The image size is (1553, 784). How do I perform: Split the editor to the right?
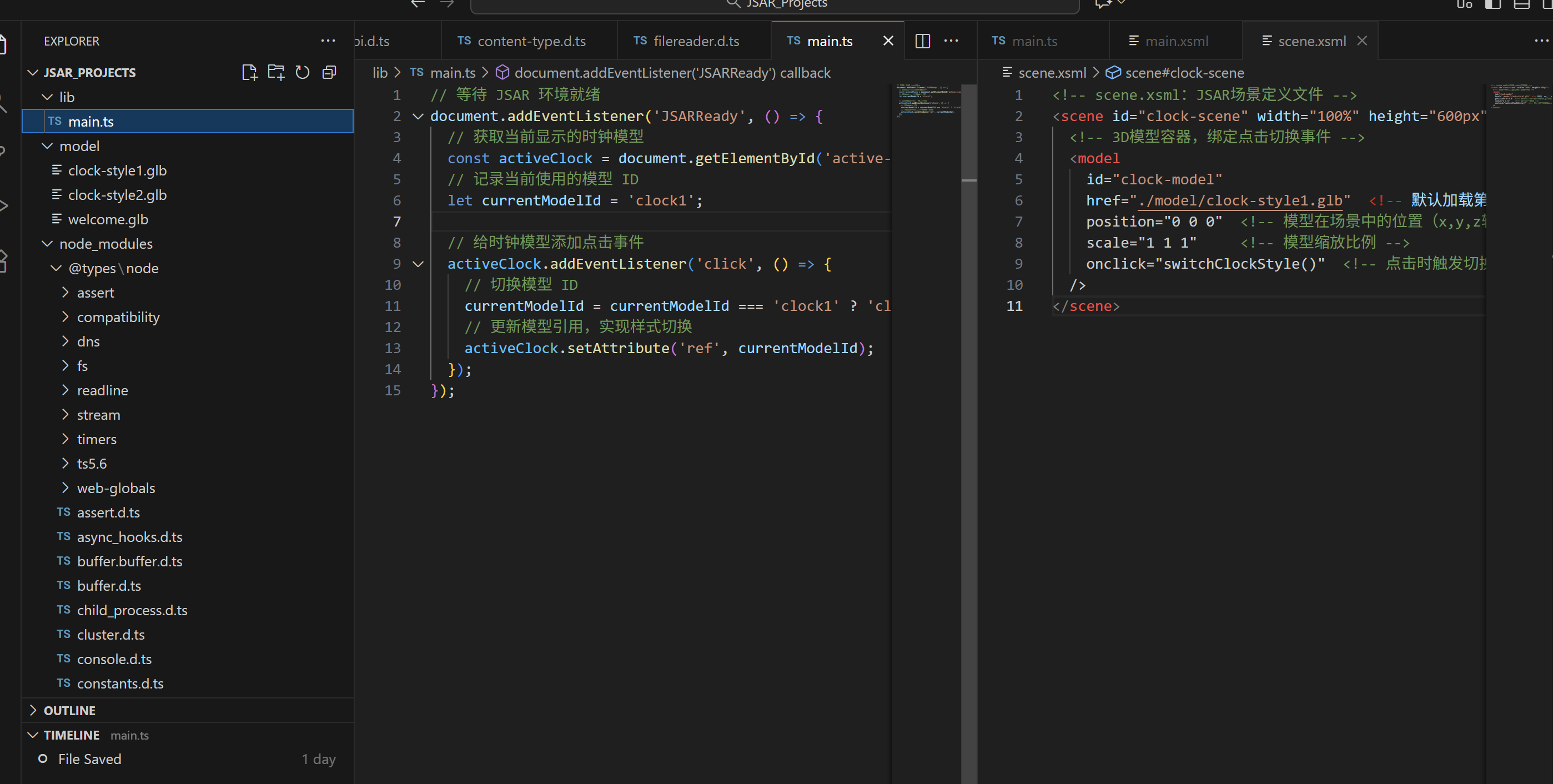point(922,41)
